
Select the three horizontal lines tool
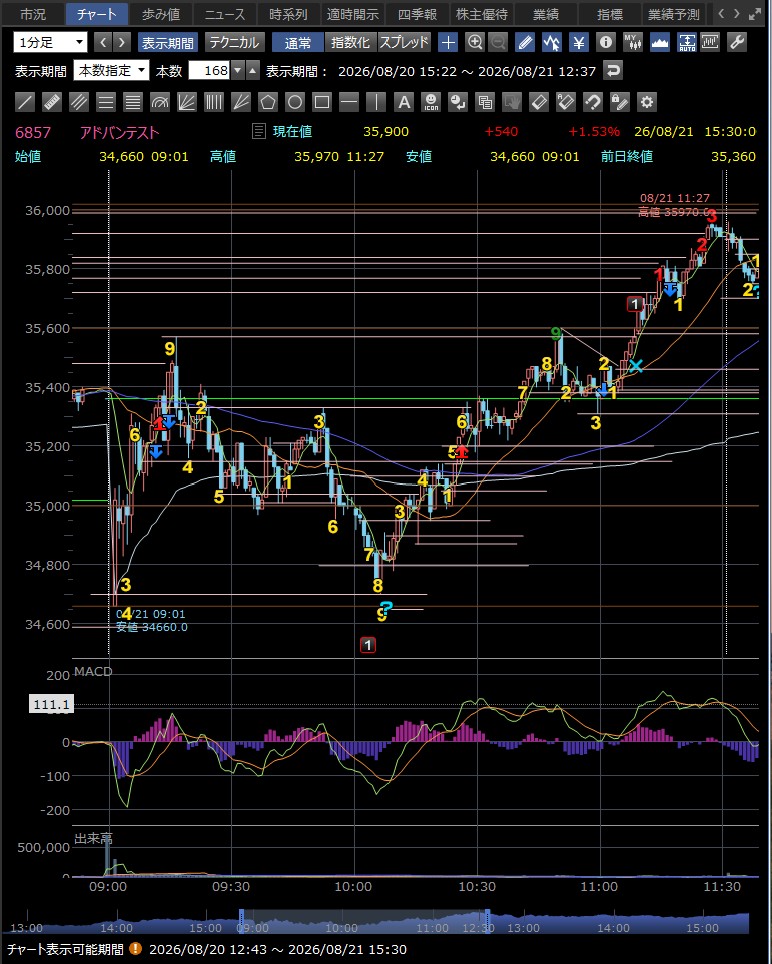tap(106, 101)
